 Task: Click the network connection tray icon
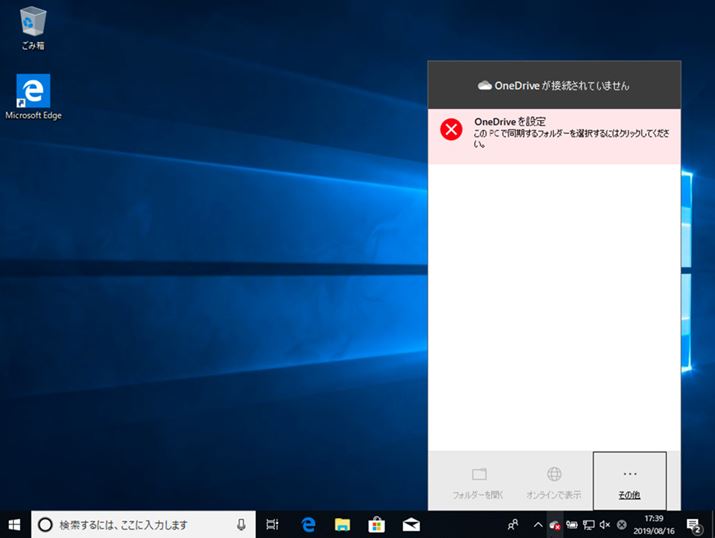click(x=589, y=525)
